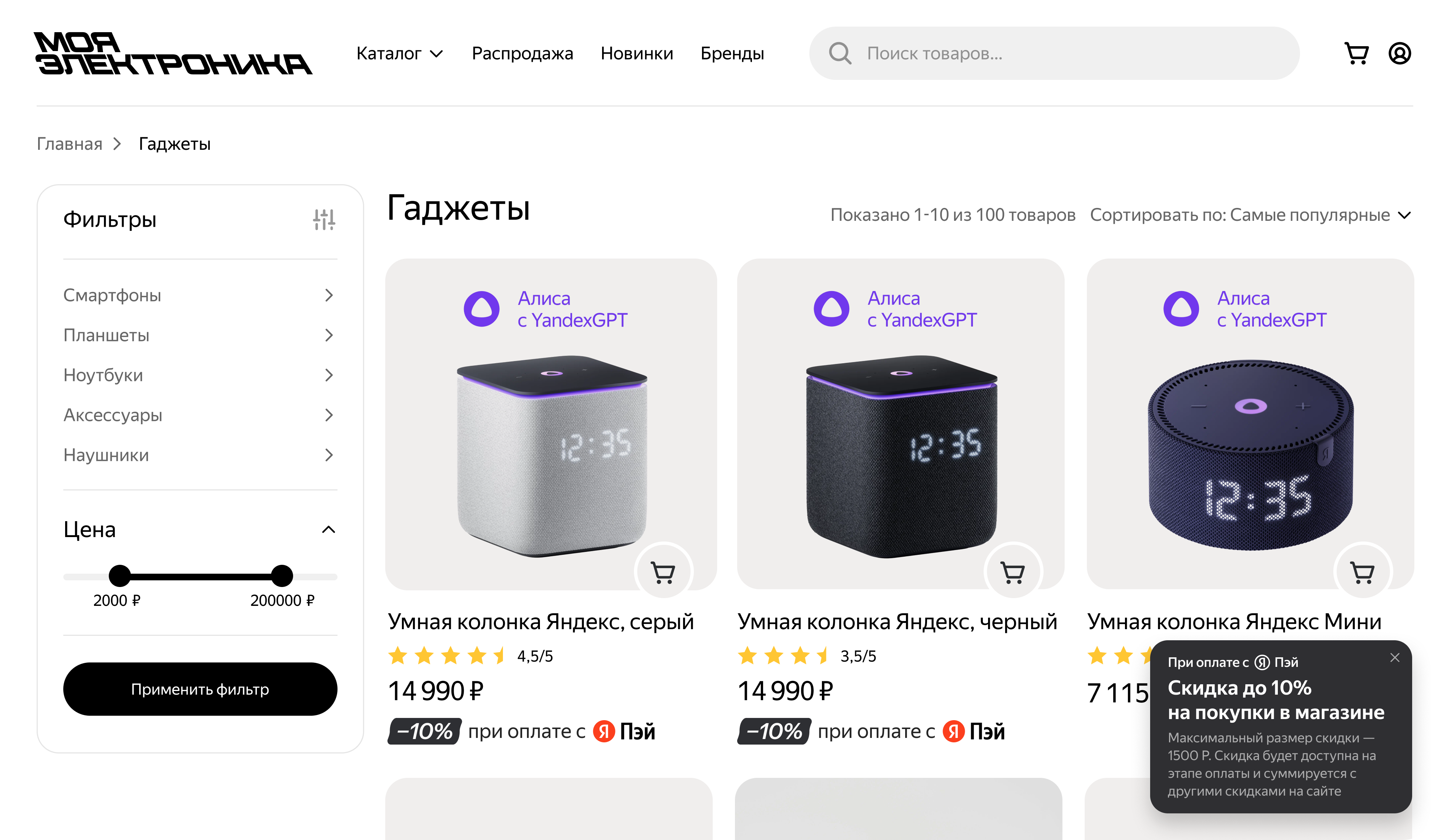
Task: Add Yandex Mini speaker to cart
Action: click(1362, 573)
